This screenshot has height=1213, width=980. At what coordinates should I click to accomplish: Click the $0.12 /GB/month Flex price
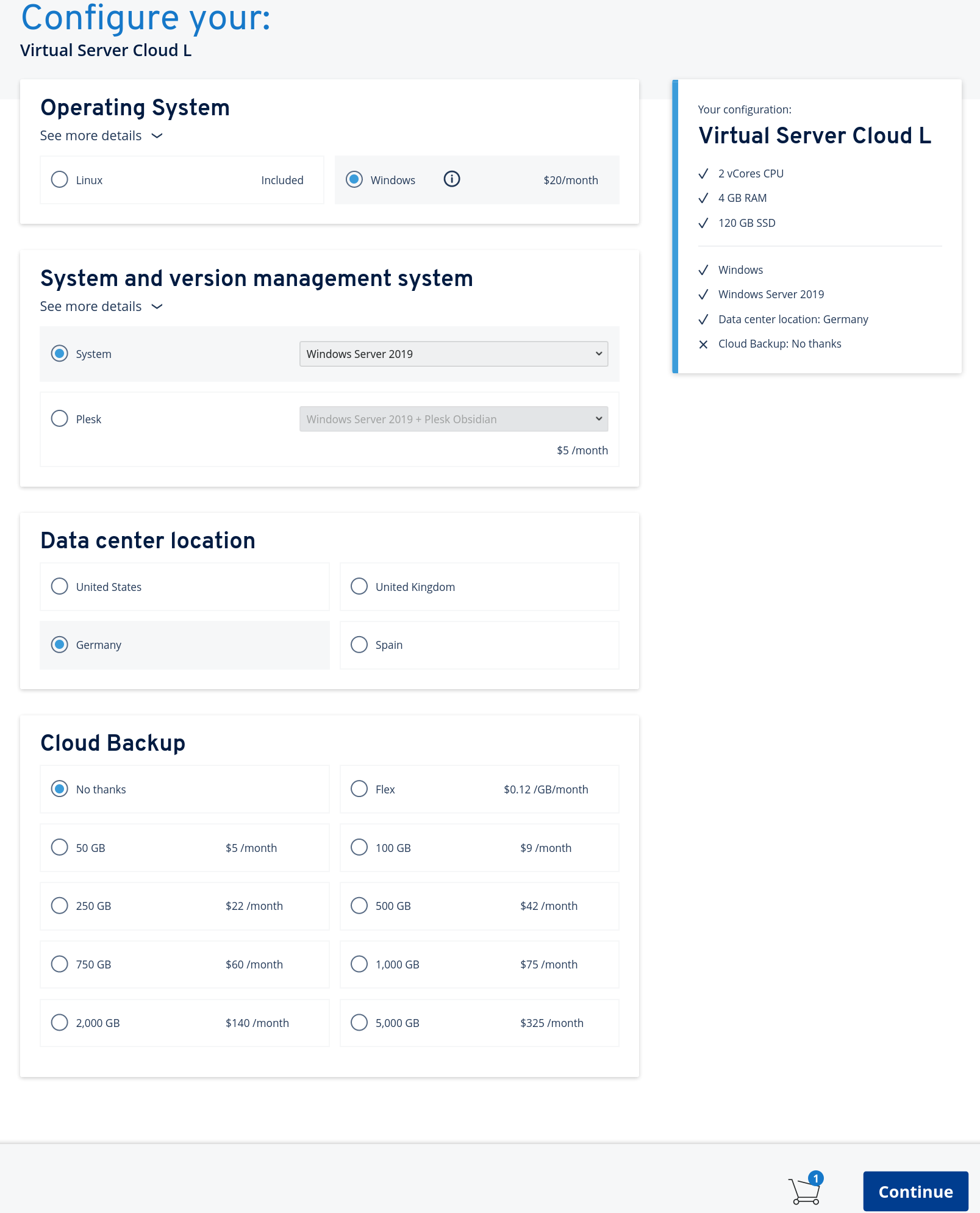[546, 790]
